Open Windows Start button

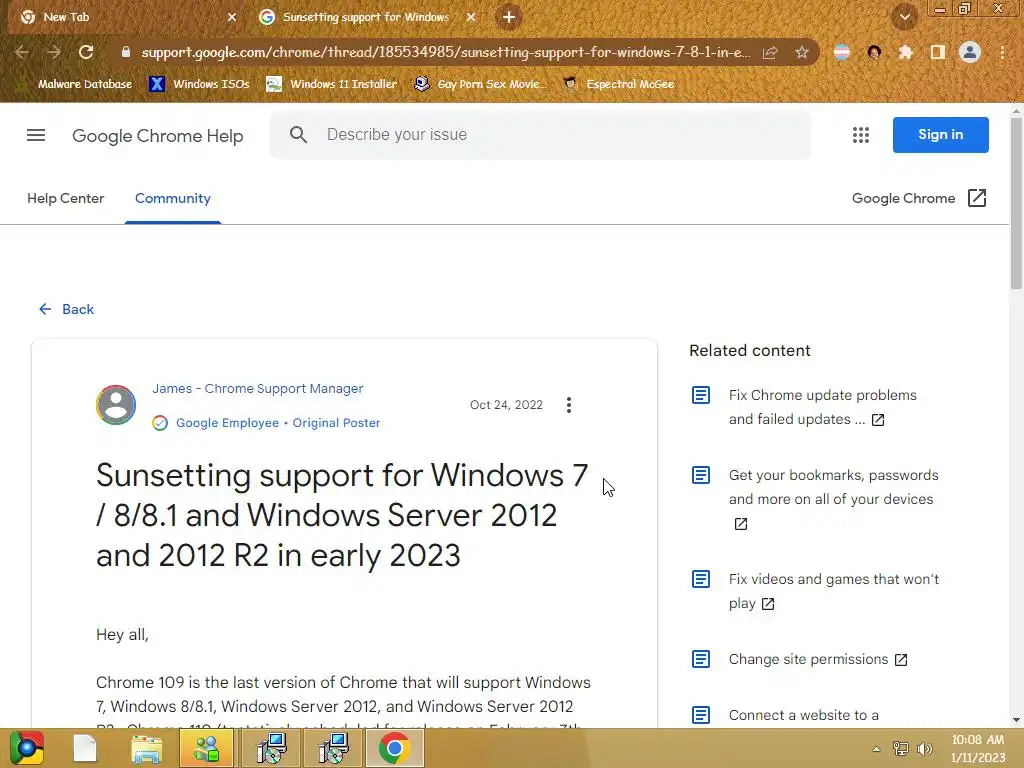pos(27,748)
